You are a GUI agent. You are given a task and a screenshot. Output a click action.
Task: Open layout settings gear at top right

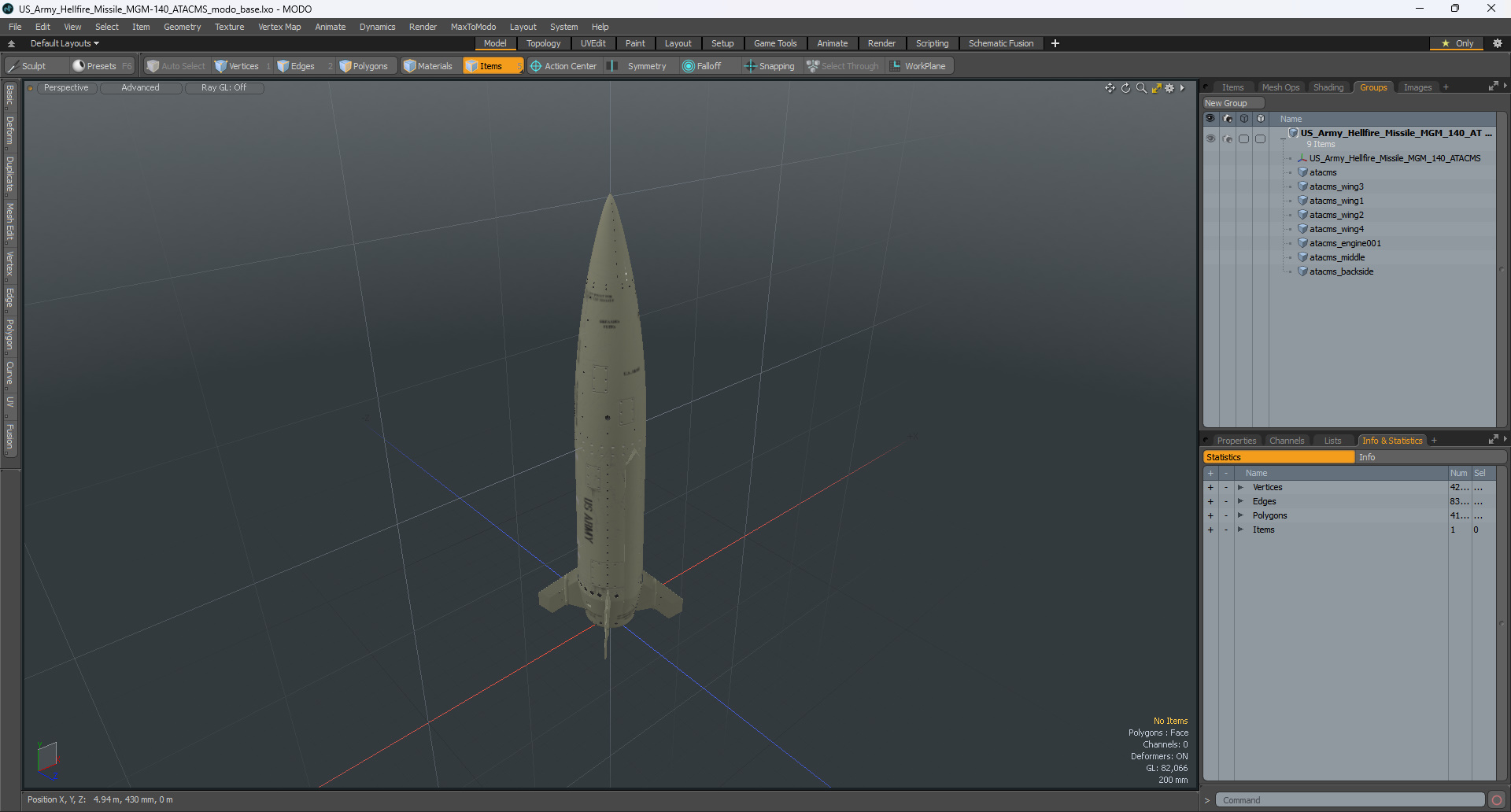click(1497, 43)
